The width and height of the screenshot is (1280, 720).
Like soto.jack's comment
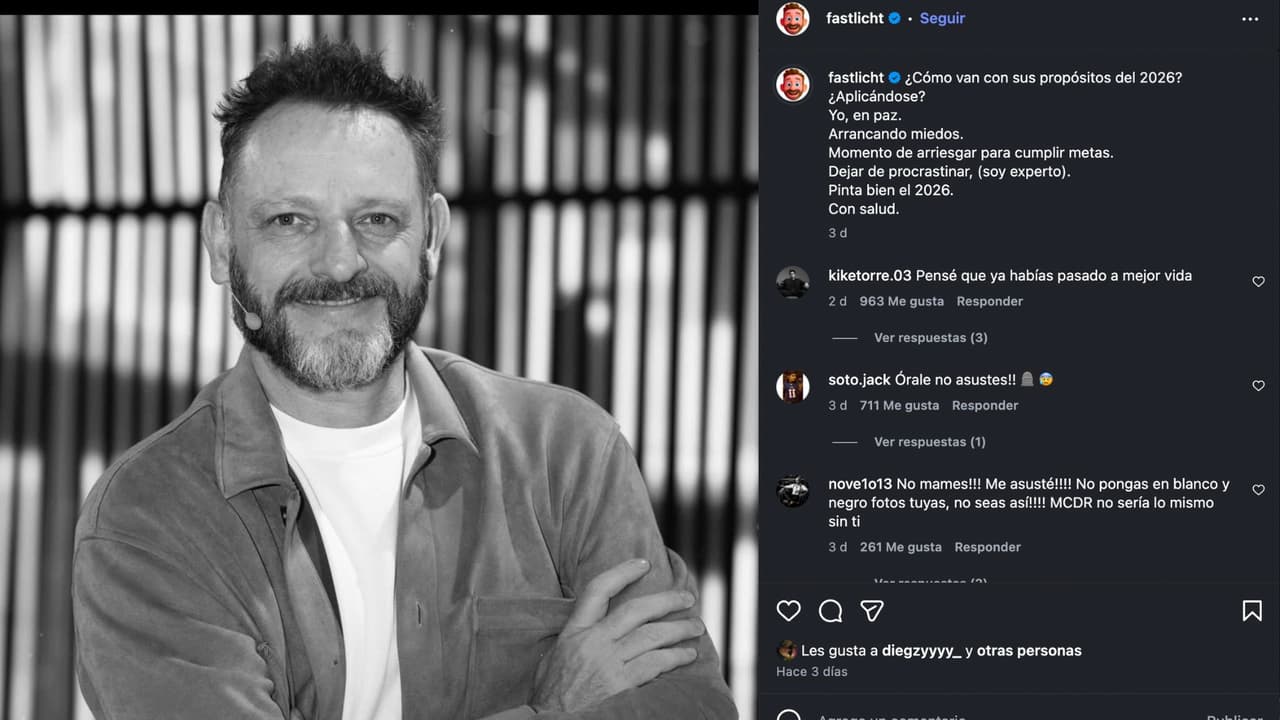1258,386
